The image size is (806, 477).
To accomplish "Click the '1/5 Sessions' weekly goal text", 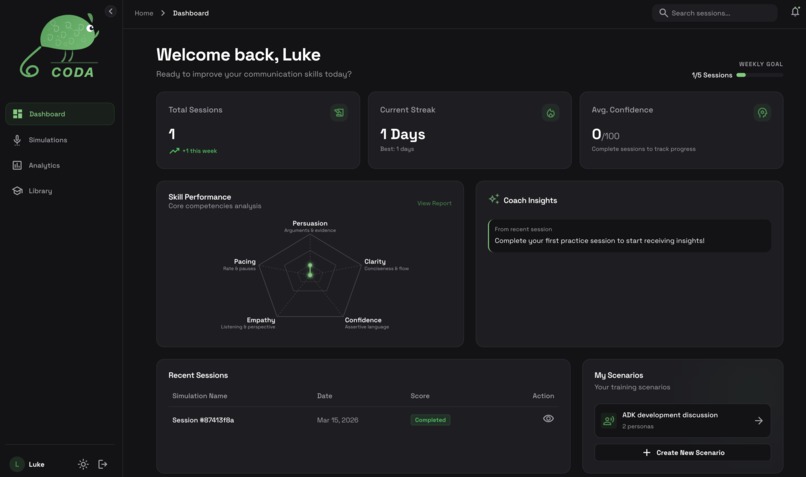I will (x=712, y=75).
